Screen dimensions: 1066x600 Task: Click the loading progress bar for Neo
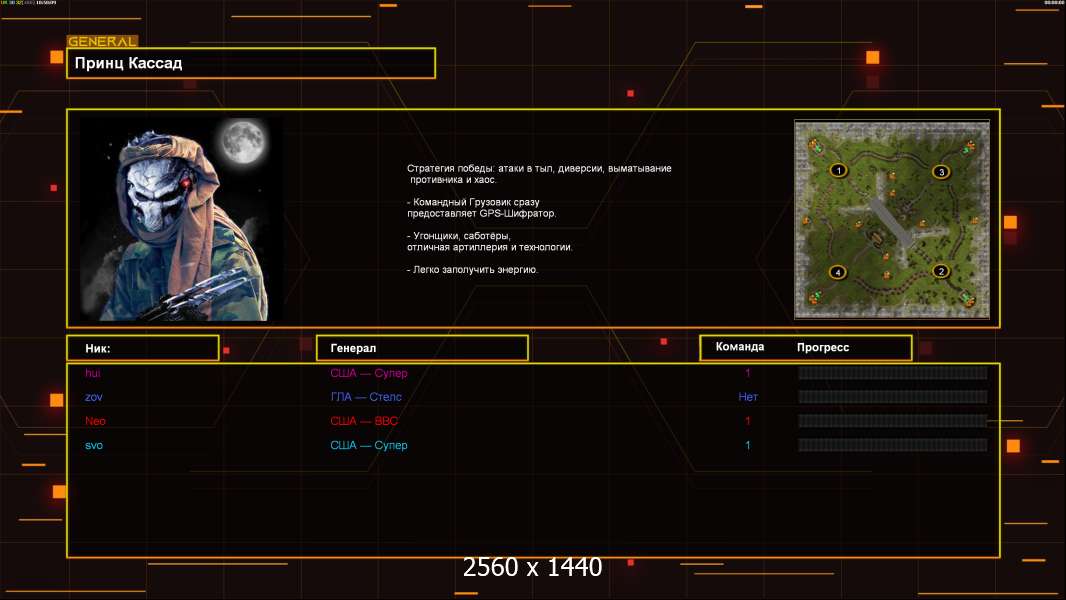(892, 421)
